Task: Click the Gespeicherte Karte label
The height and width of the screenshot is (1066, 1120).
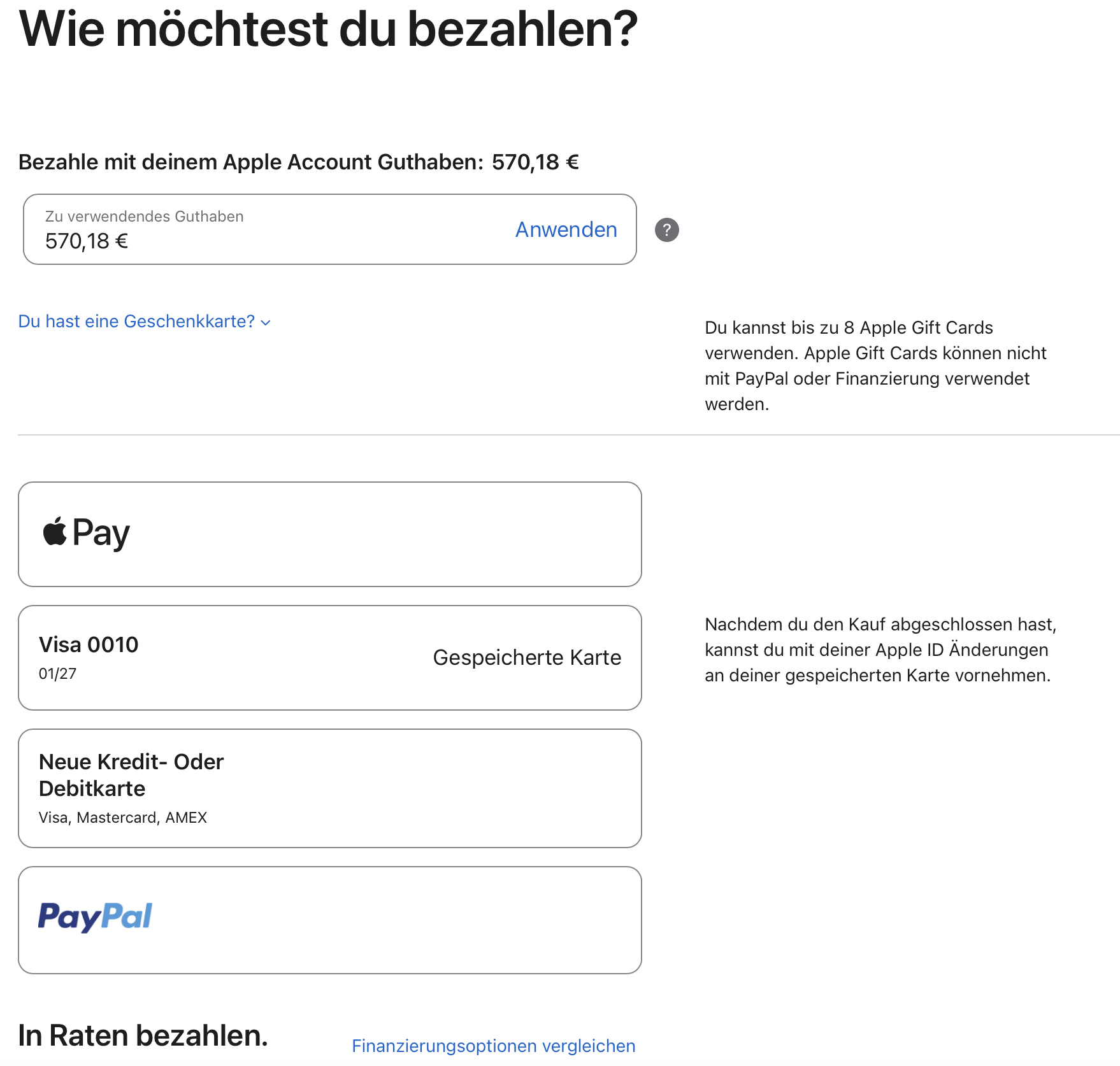Action: point(527,657)
